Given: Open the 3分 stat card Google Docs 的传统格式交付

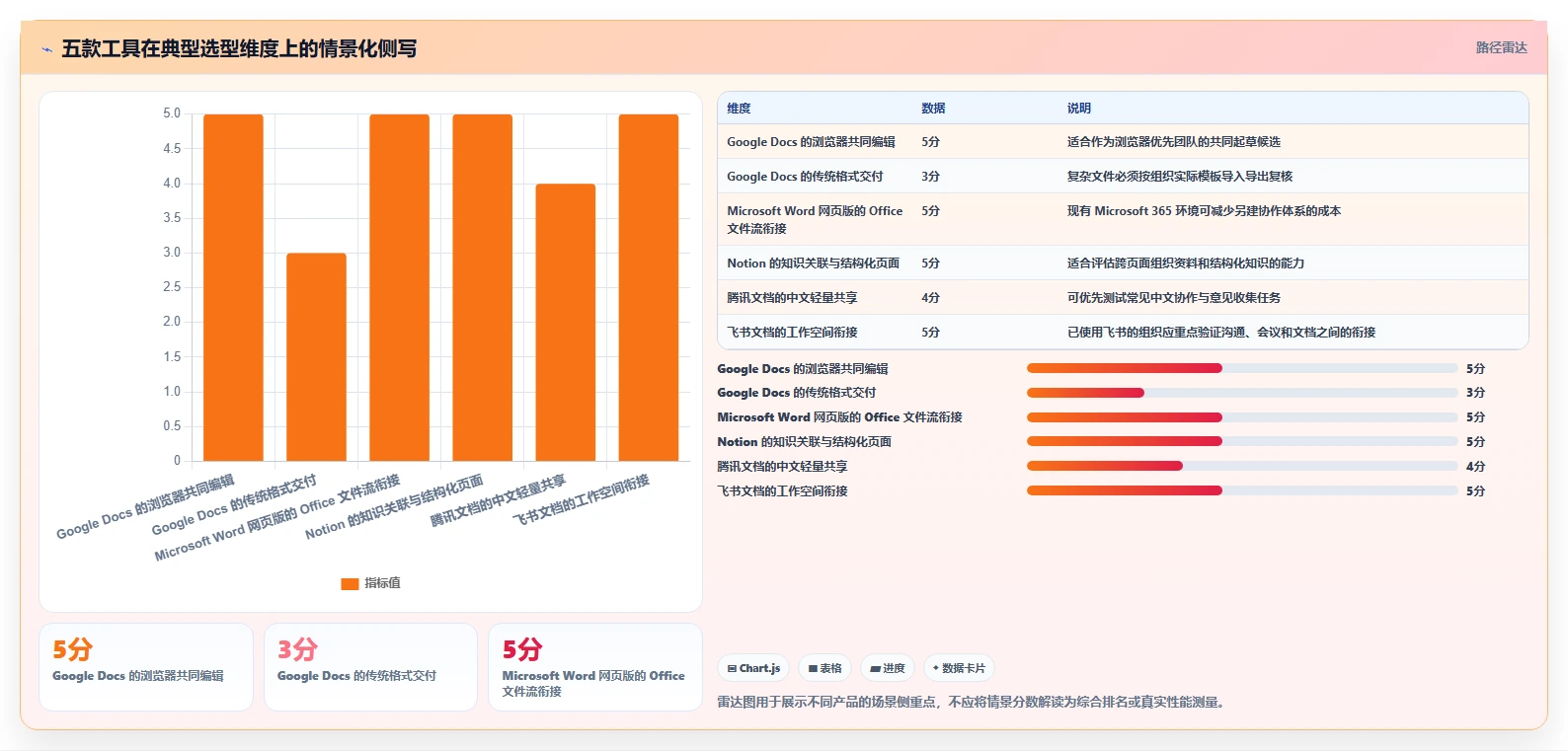Looking at the screenshot, I should 370,667.
